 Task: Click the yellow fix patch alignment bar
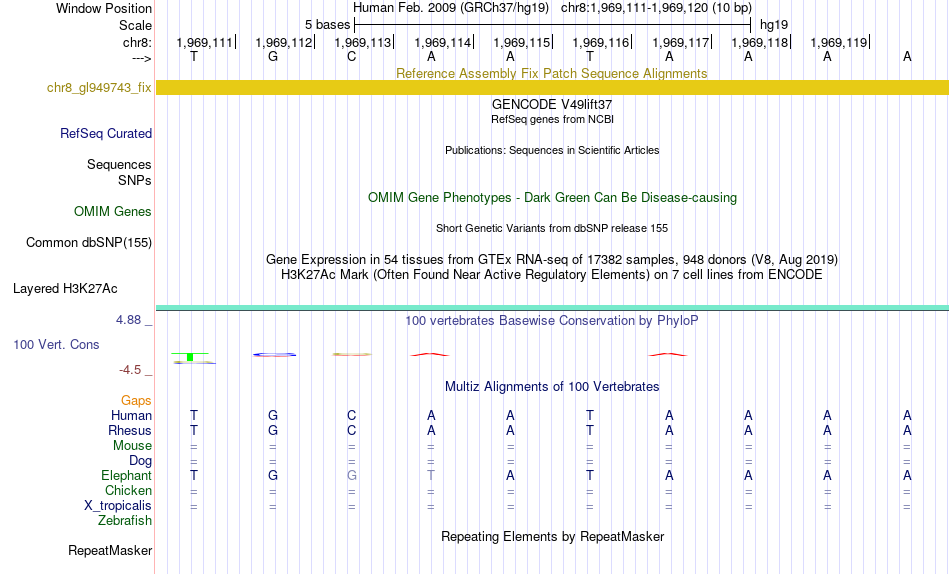(x=552, y=87)
